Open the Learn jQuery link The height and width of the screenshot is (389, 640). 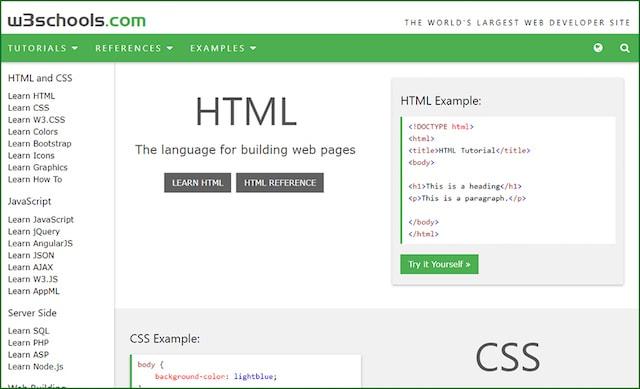click(34, 231)
